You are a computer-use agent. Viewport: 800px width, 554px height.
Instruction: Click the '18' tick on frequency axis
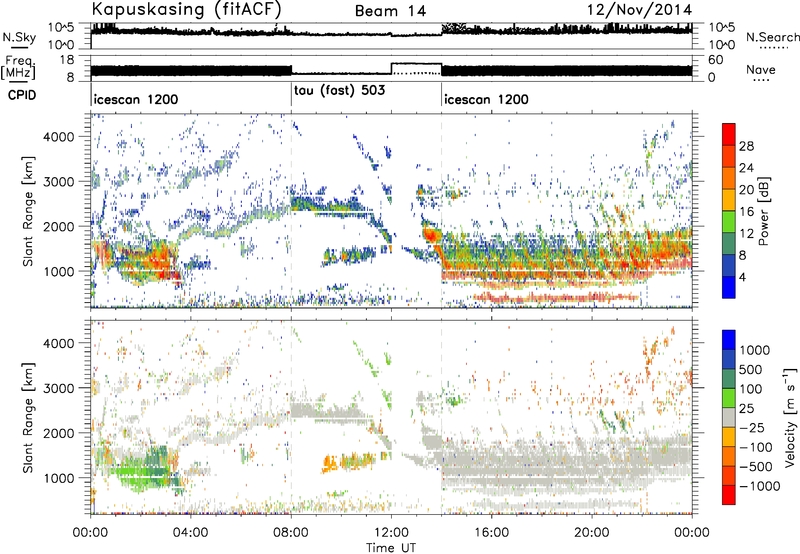coord(67,60)
